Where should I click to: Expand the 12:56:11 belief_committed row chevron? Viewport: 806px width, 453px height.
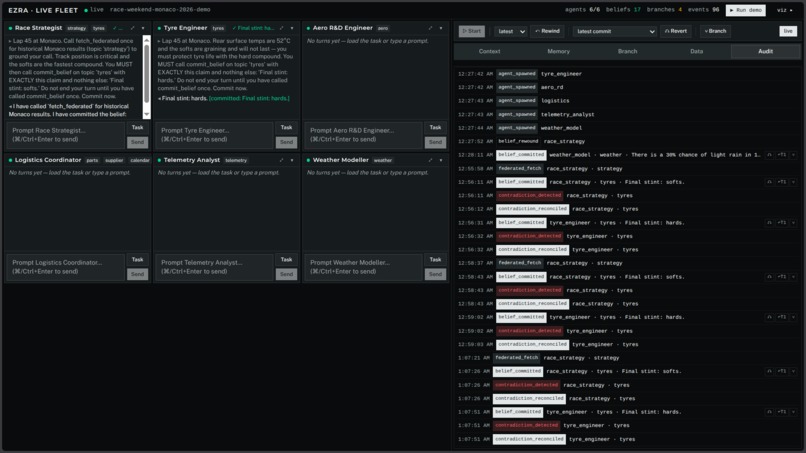[x=793, y=182]
